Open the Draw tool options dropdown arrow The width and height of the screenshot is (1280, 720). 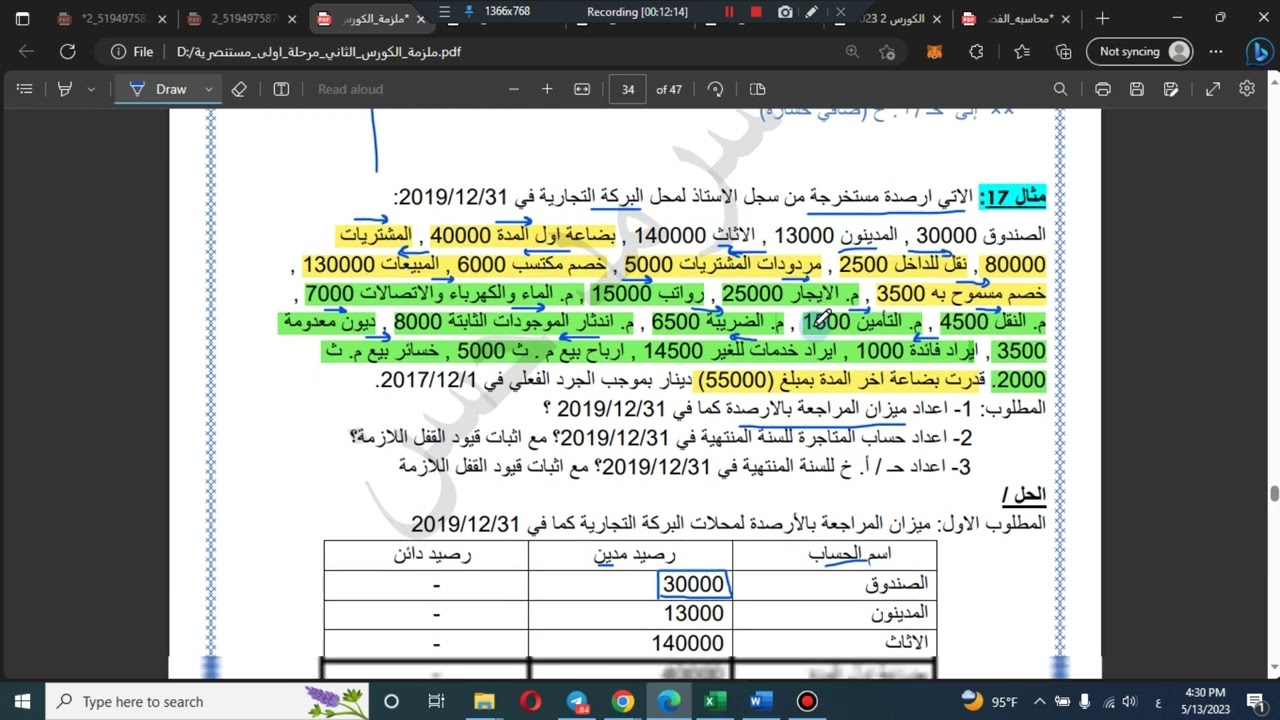pos(208,89)
